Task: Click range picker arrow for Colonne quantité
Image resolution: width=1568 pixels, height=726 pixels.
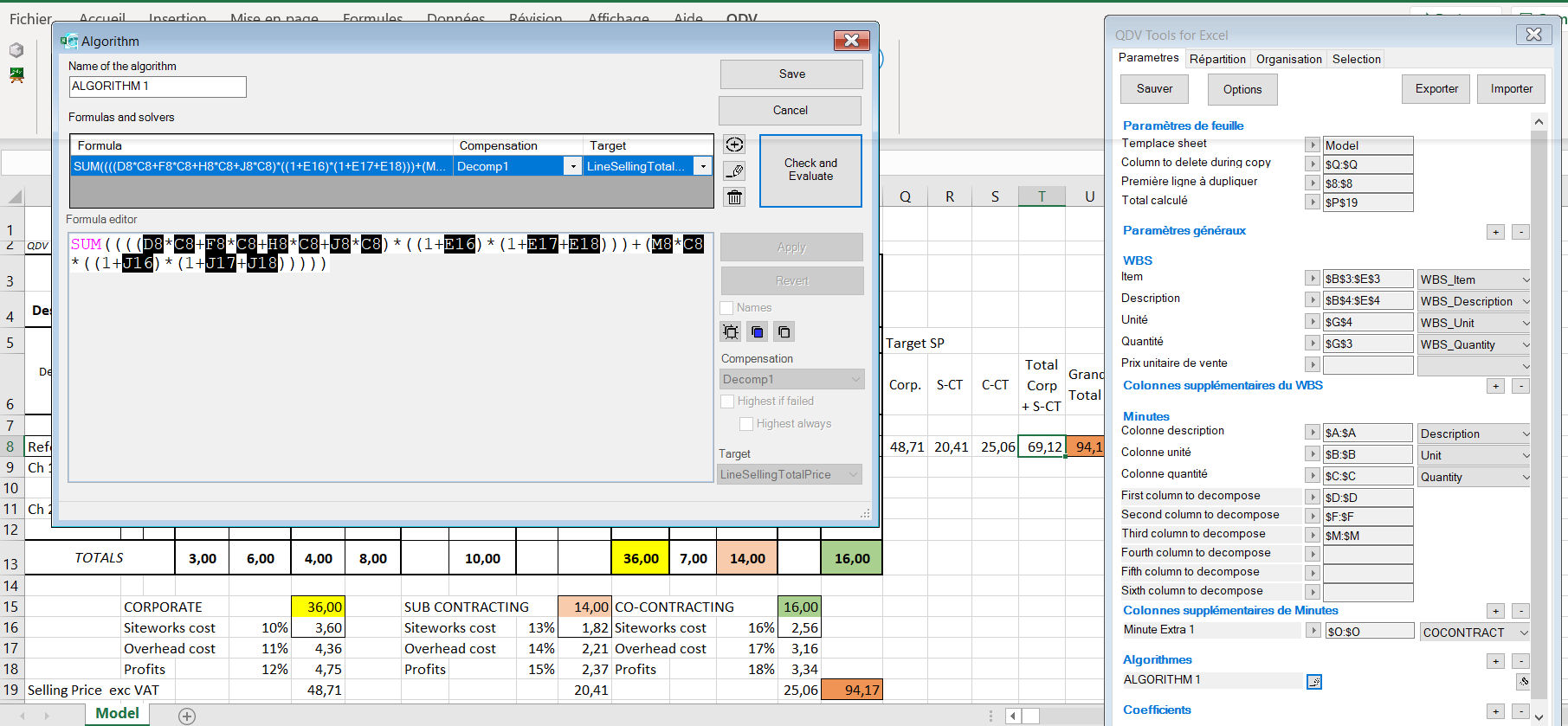Action: (x=1313, y=476)
